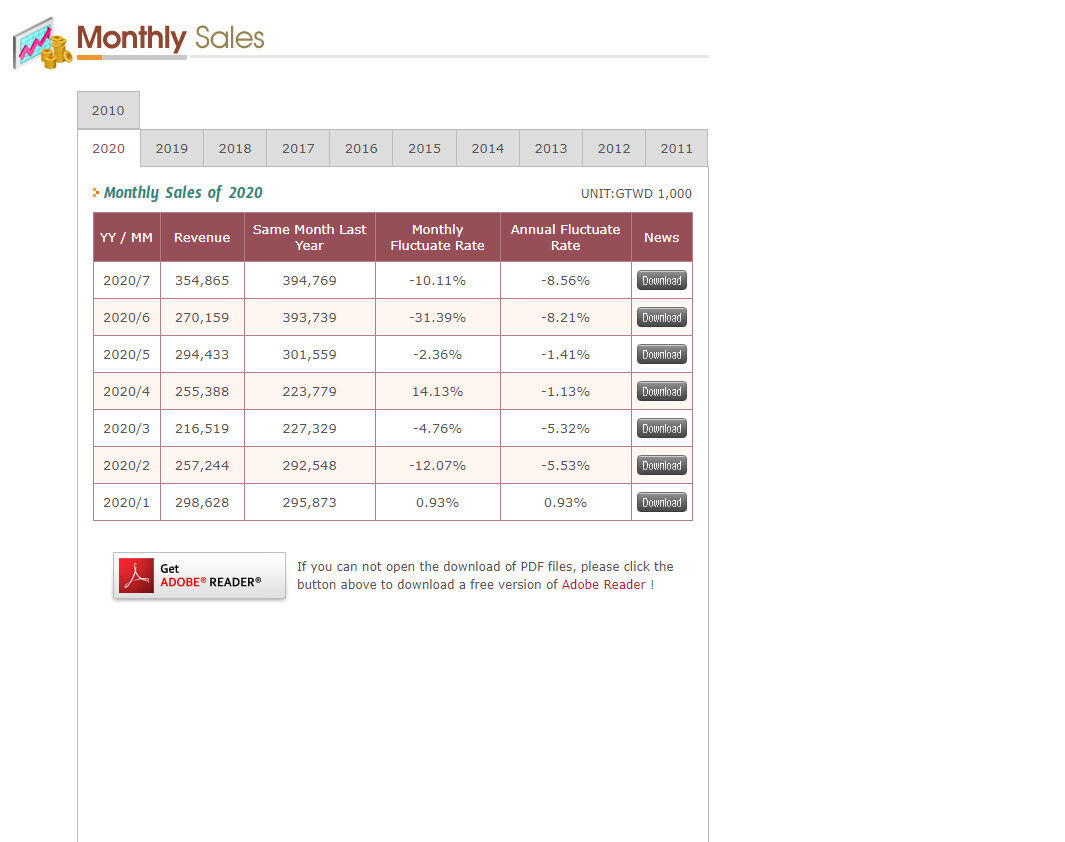The image size is (1065, 842).
Task: Select revenue value 257,244
Action: click(x=202, y=465)
